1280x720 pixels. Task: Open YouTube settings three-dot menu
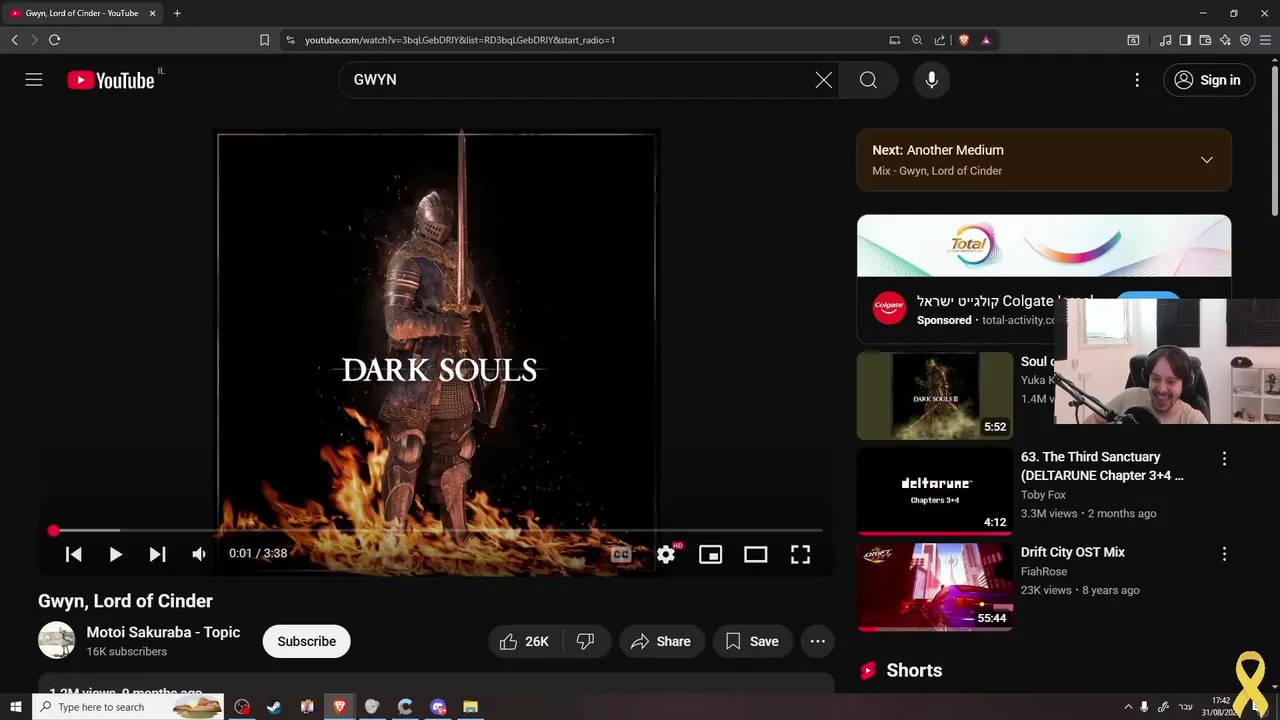coord(1137,80)
